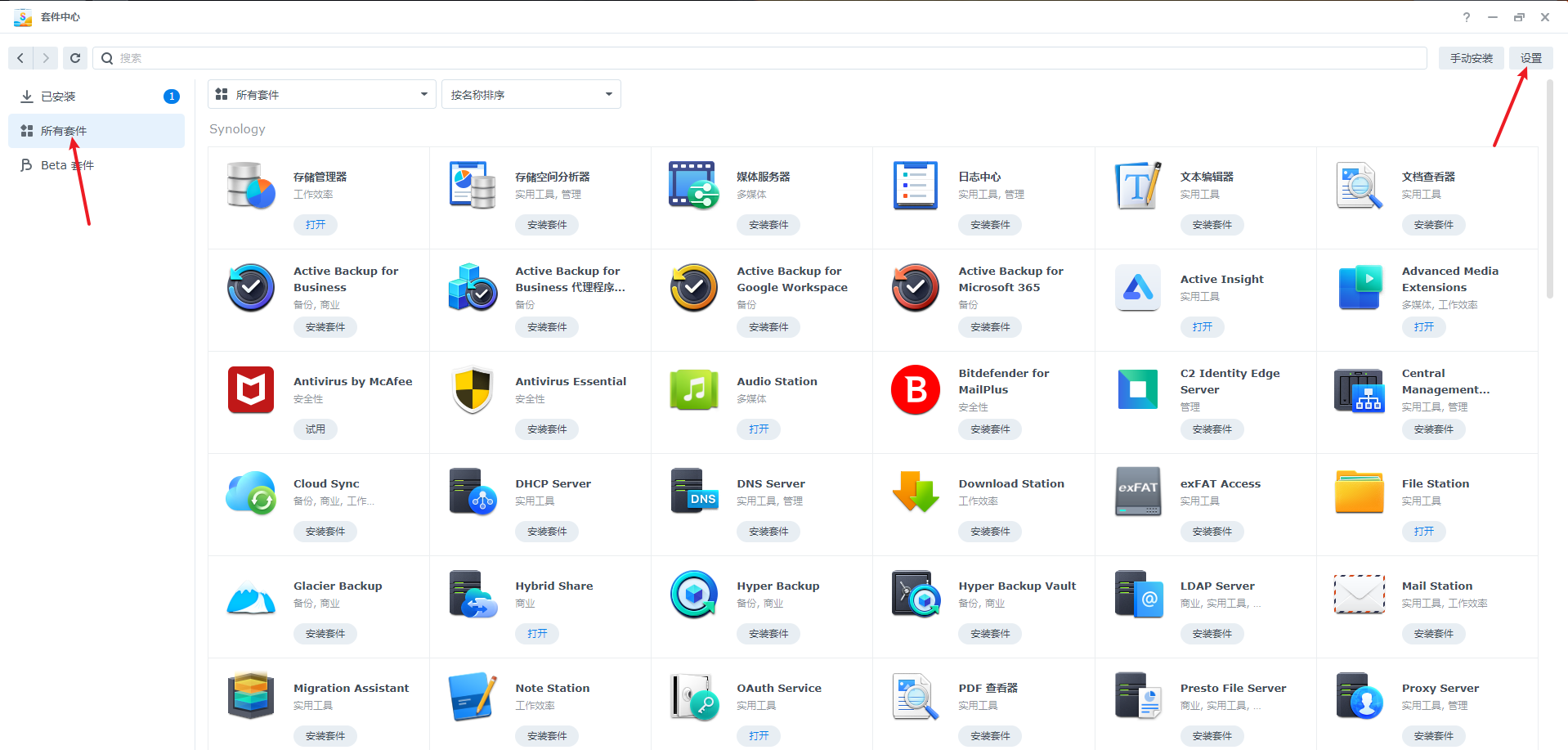Install Hyper Backup Vault package
This screenshot has height=750, width=1568.
(990, 634)
